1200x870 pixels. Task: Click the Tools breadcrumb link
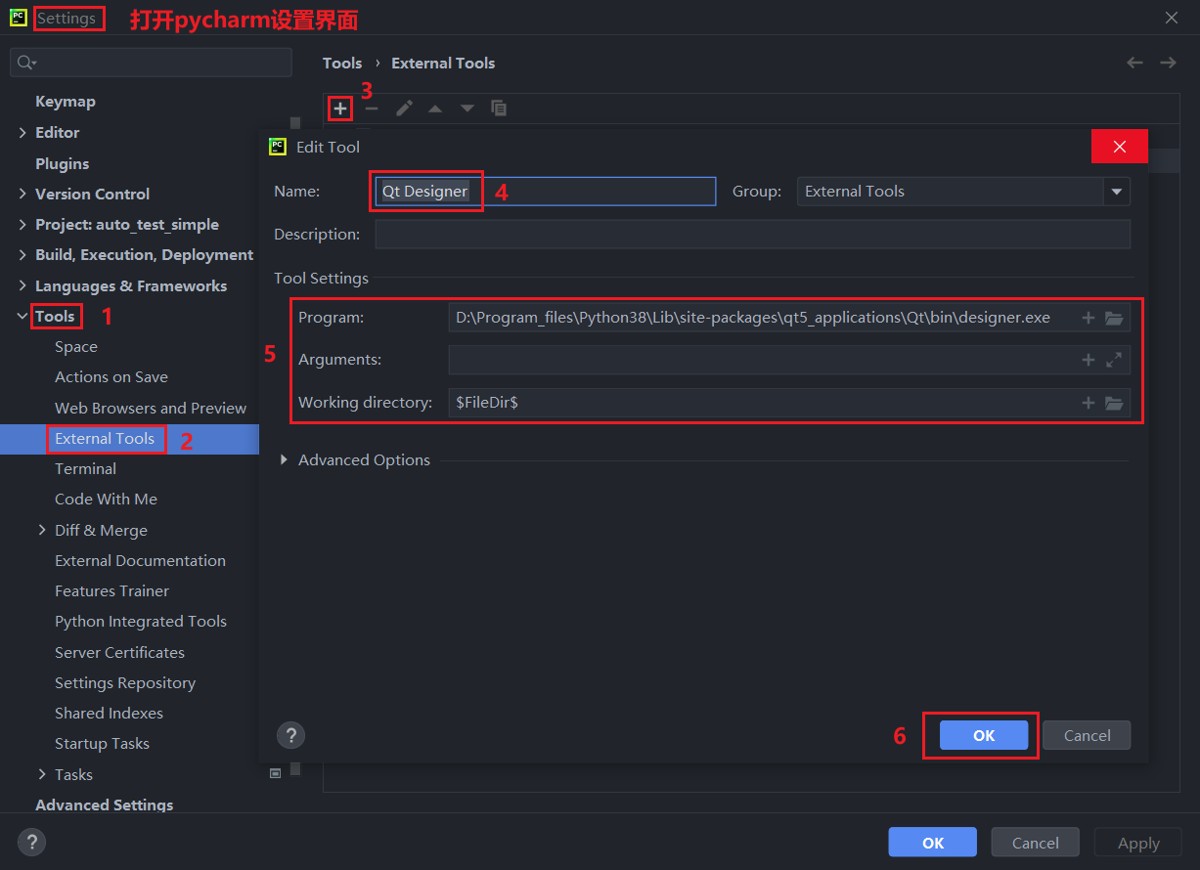pyautogui.click(x=342, y=63)
